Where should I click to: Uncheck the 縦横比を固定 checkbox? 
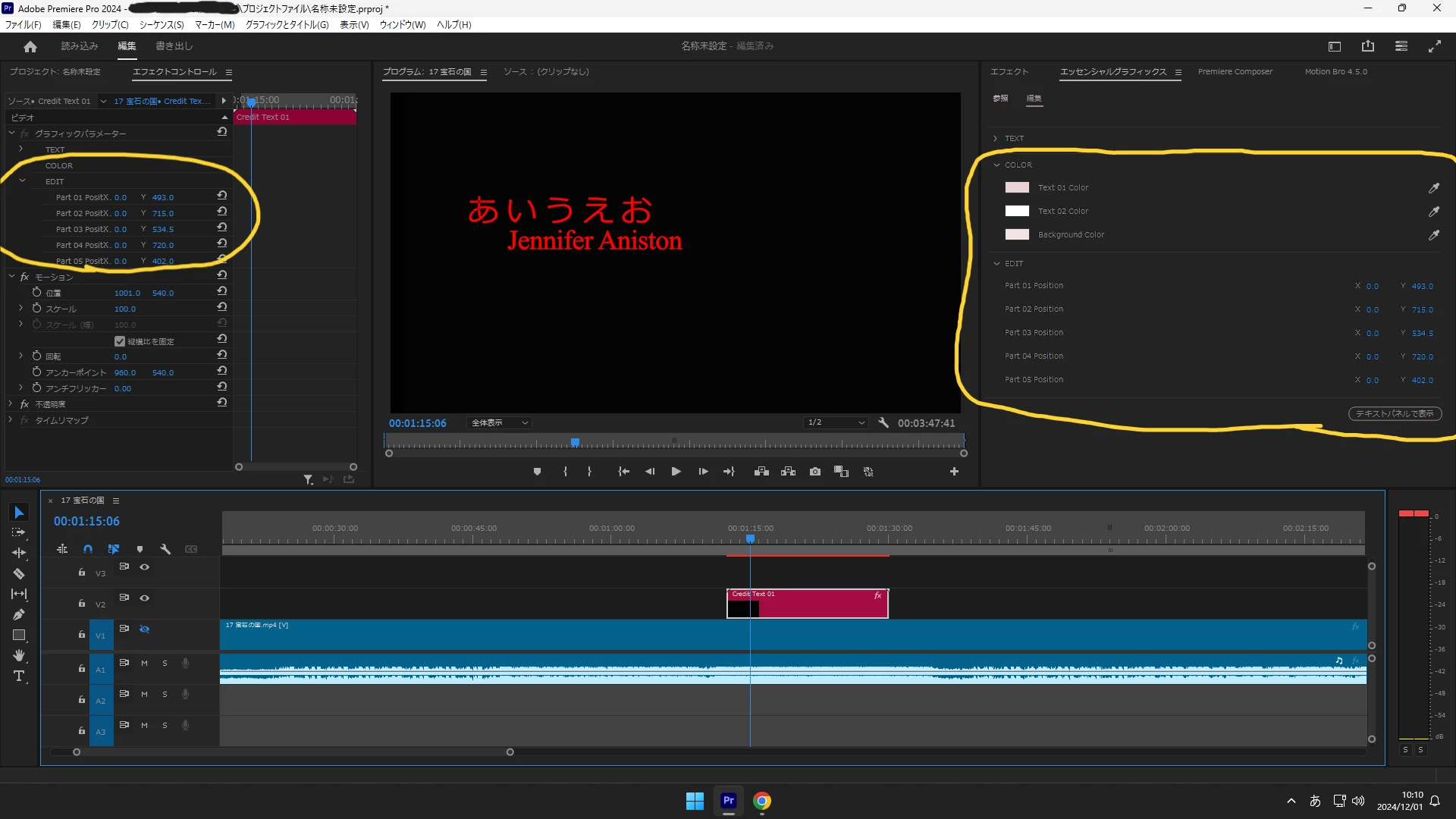(x=120, y=341)
